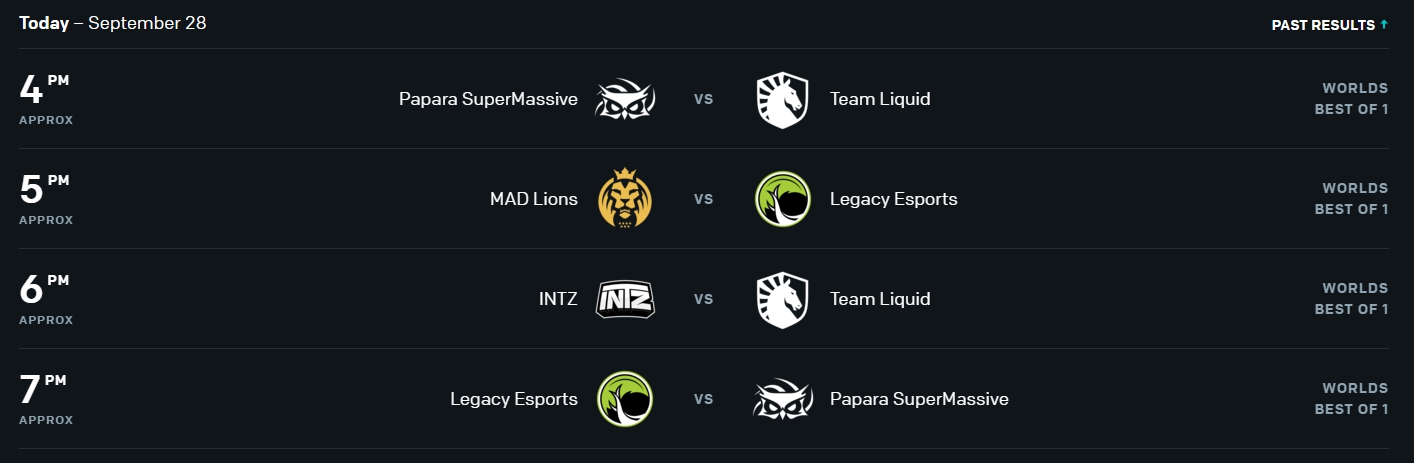Open the INTZ team logo

click(x=625, y=299)
